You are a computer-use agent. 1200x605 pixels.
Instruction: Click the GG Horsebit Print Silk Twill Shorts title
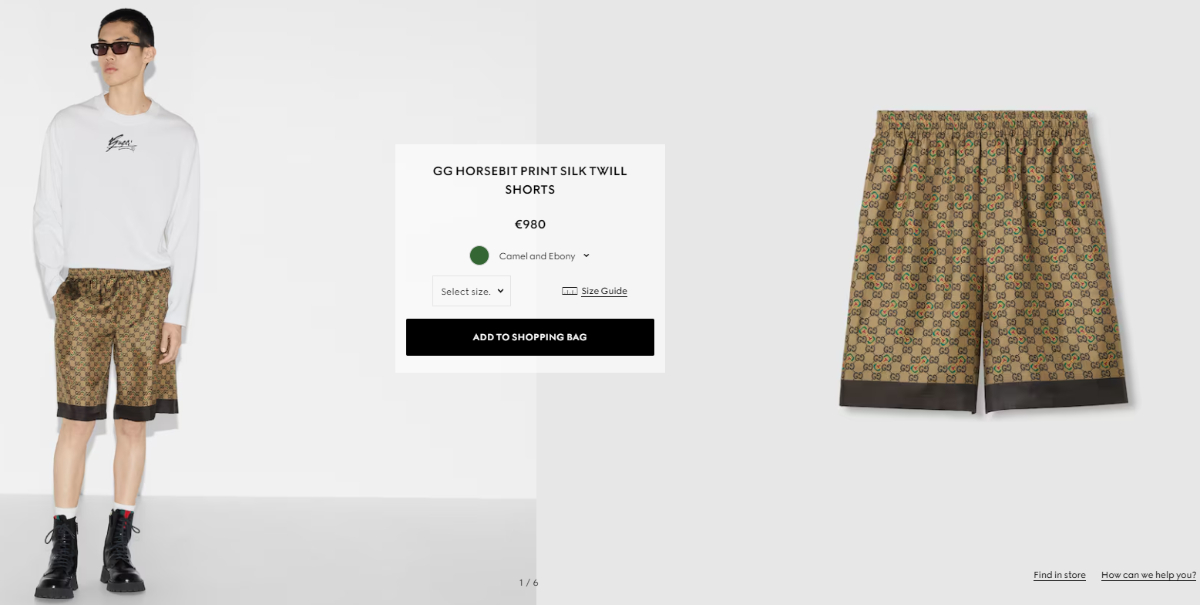530,180
